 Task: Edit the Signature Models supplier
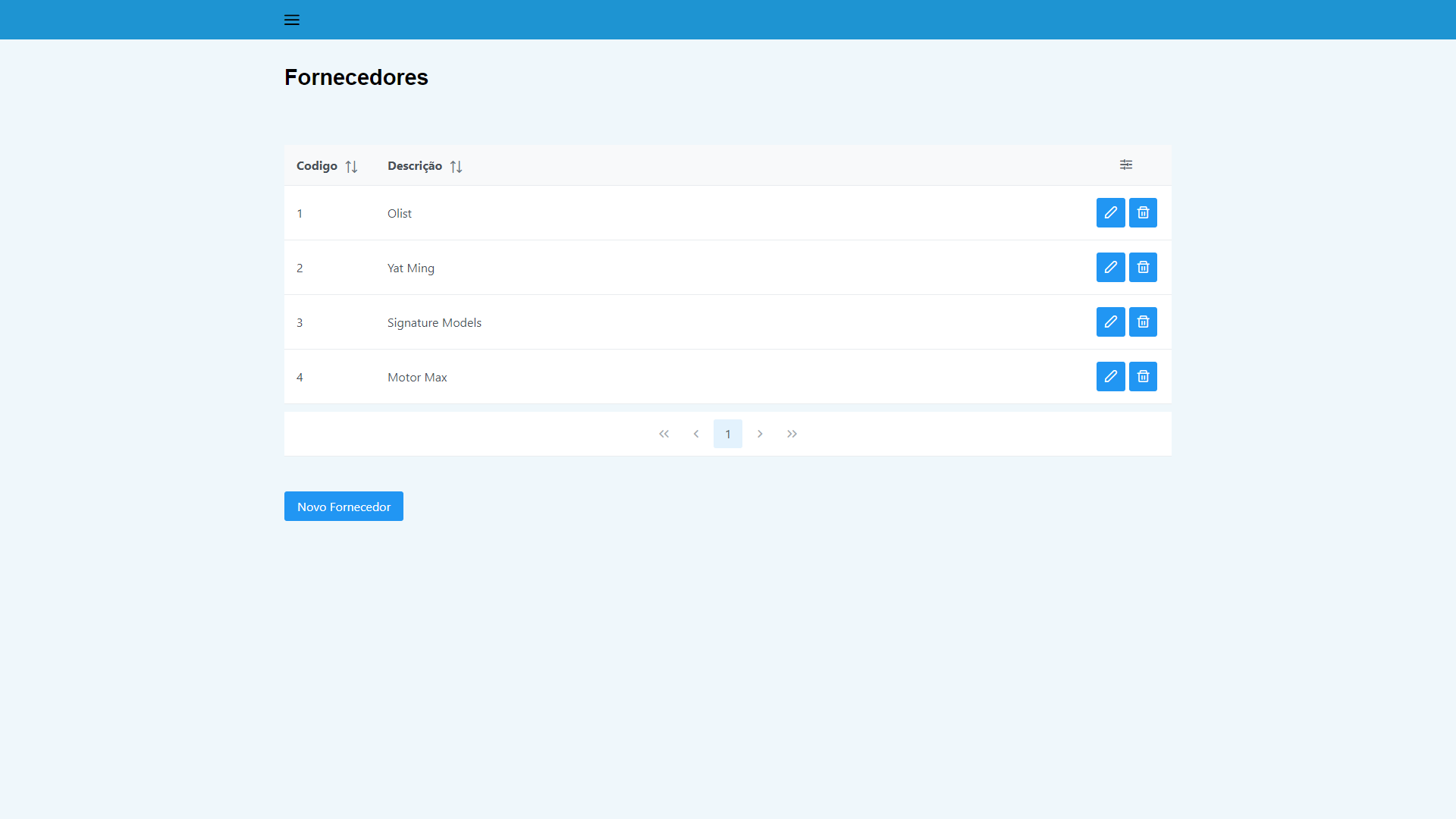[1110, 322]
